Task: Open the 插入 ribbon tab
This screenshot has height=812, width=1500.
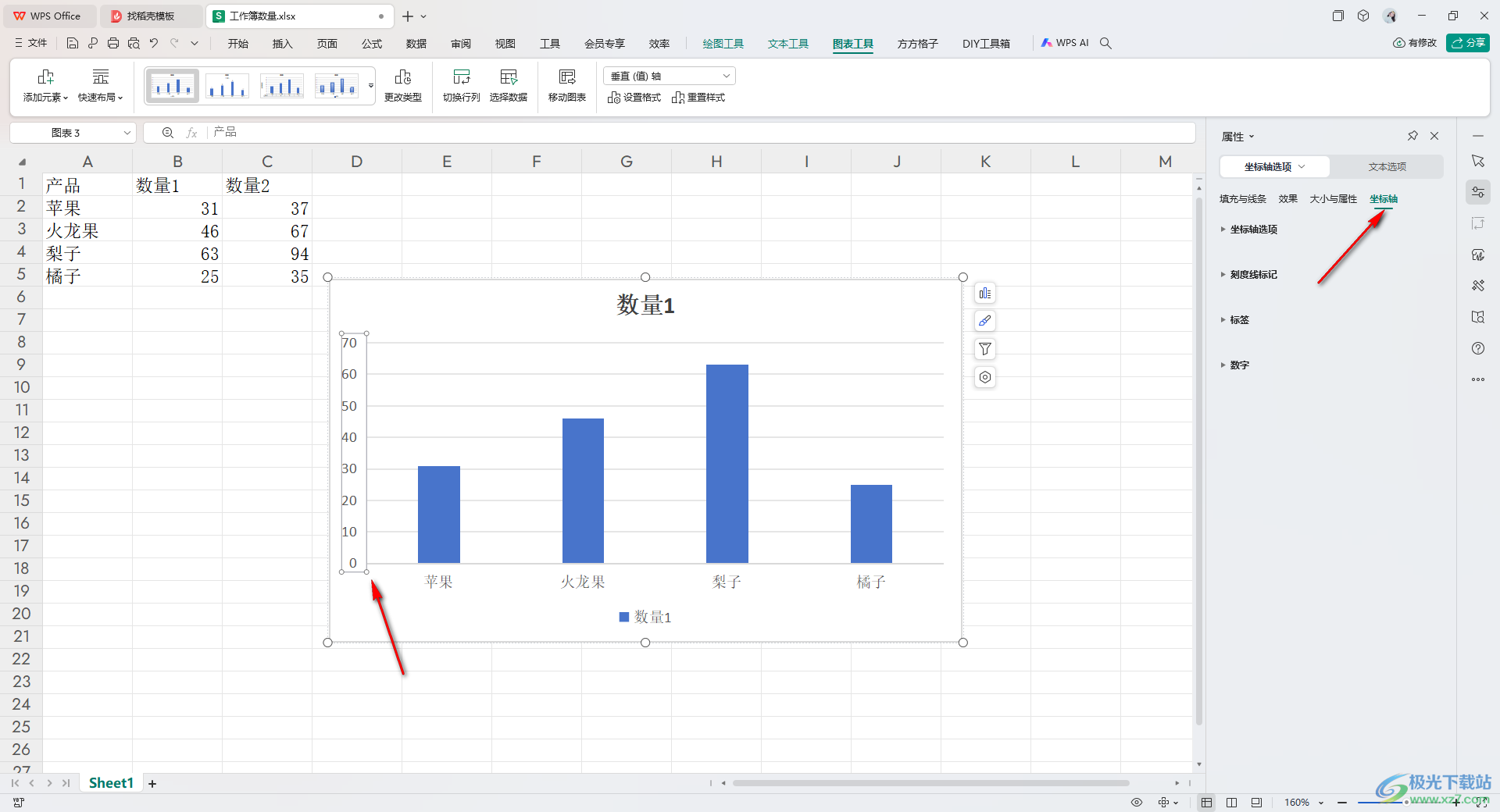Action: (283, 44)
